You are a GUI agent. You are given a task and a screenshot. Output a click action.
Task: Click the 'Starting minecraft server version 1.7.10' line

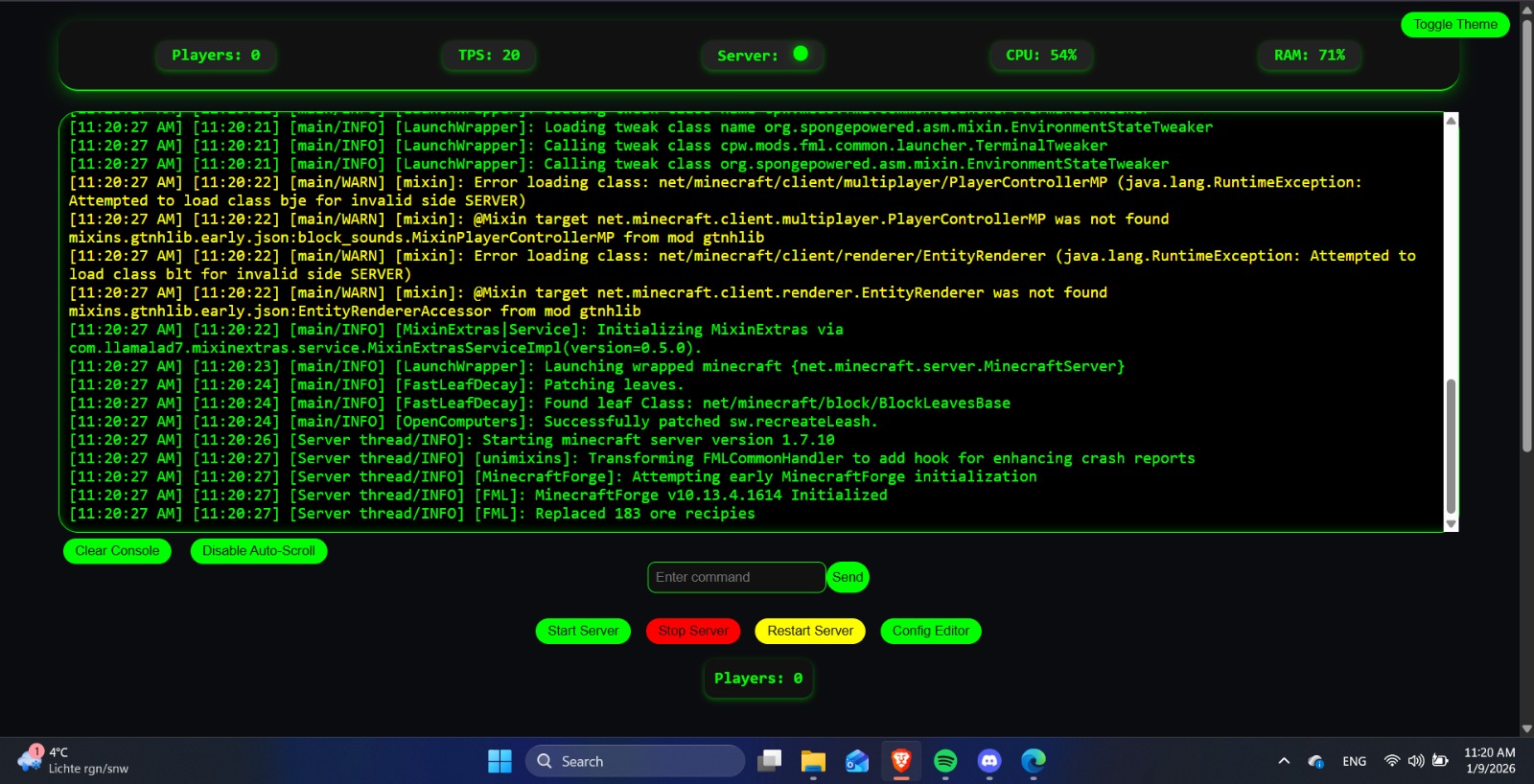coord(452,440)
